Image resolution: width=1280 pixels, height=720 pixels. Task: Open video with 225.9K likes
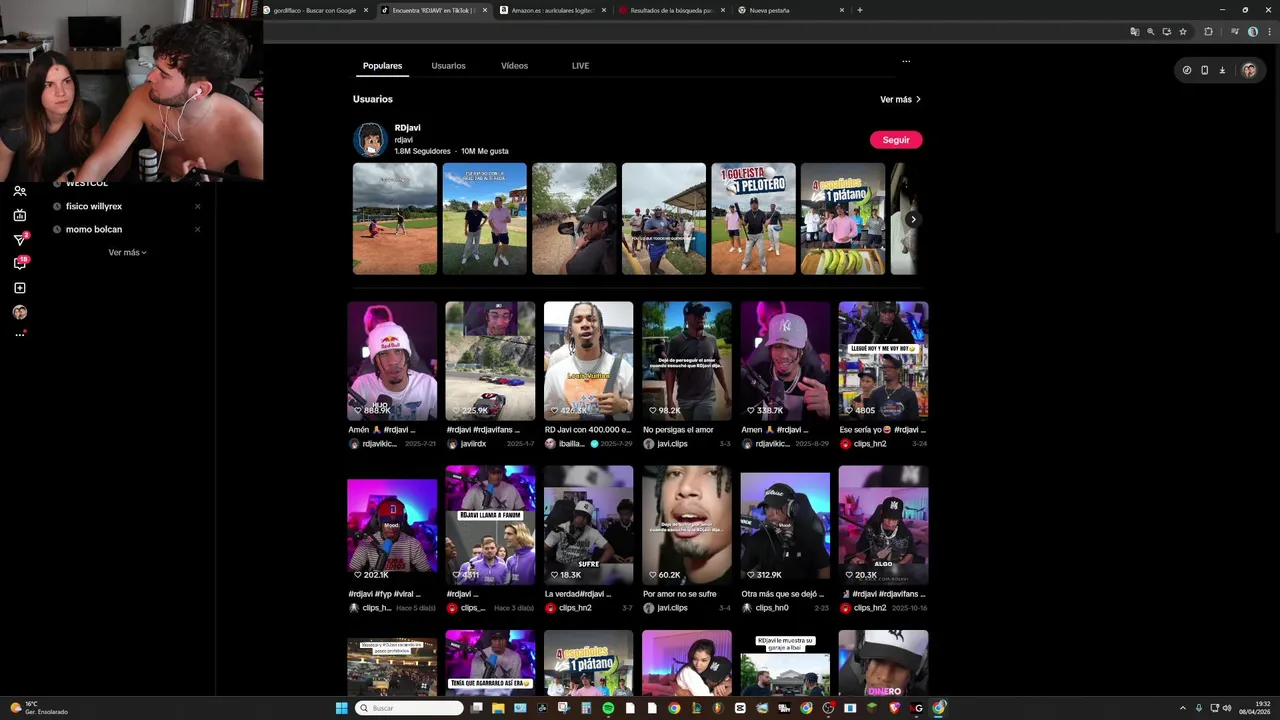click(490, 361)
